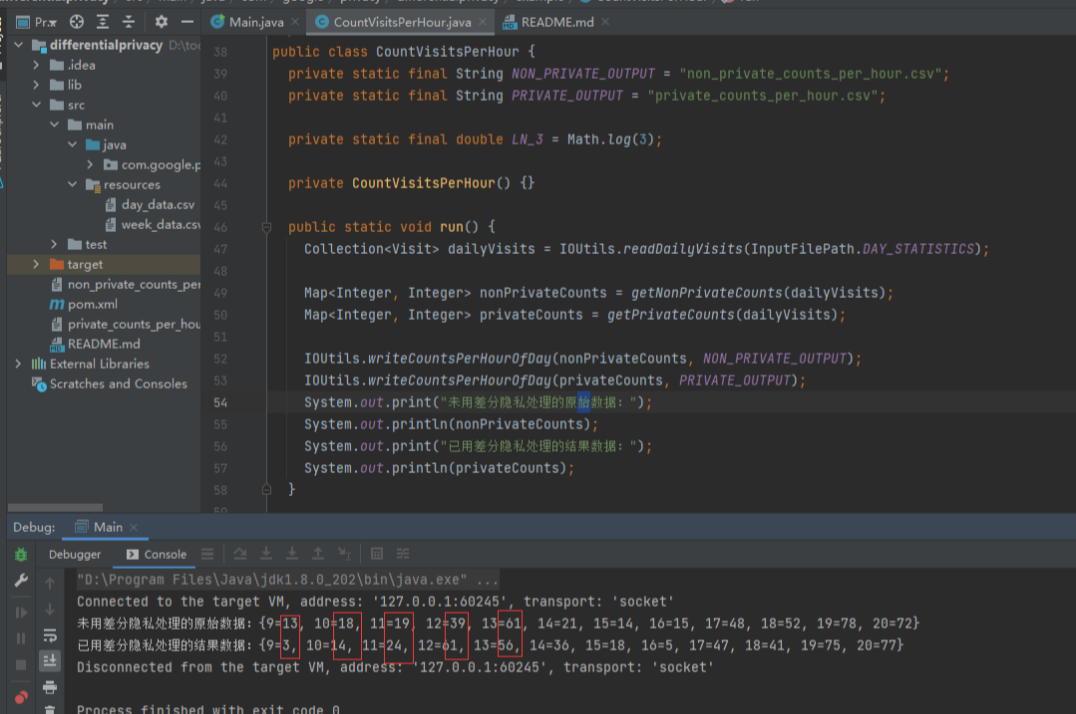Image resolution: width=1076 pixels, height=714 pixels.
Task: Click the Collapse All icon in Project panel
Action: (129, 22)
